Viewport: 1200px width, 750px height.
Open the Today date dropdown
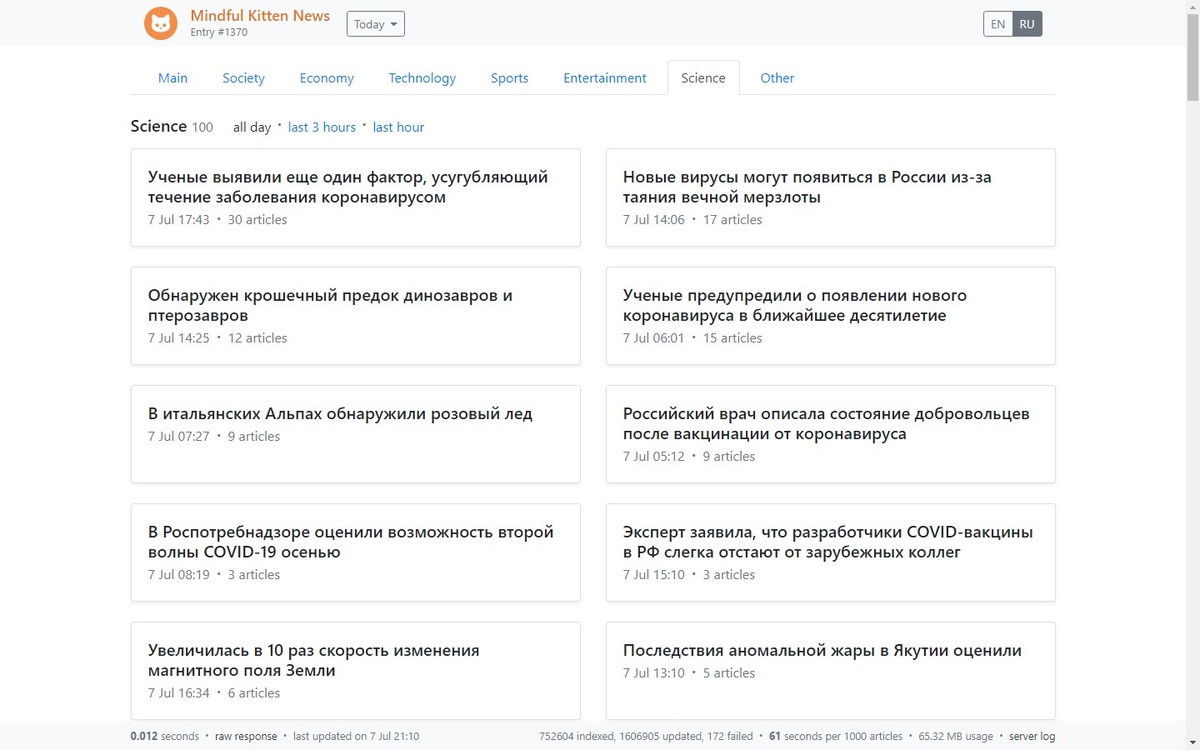(x=375, y=24)
